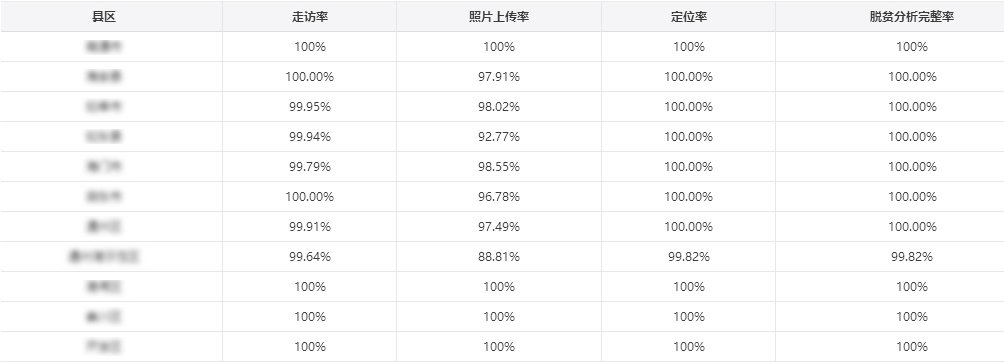Viewport: 1004px width, 362px height.
Task: Select the 99.95% visit rate cell
Action: (310, 107)
